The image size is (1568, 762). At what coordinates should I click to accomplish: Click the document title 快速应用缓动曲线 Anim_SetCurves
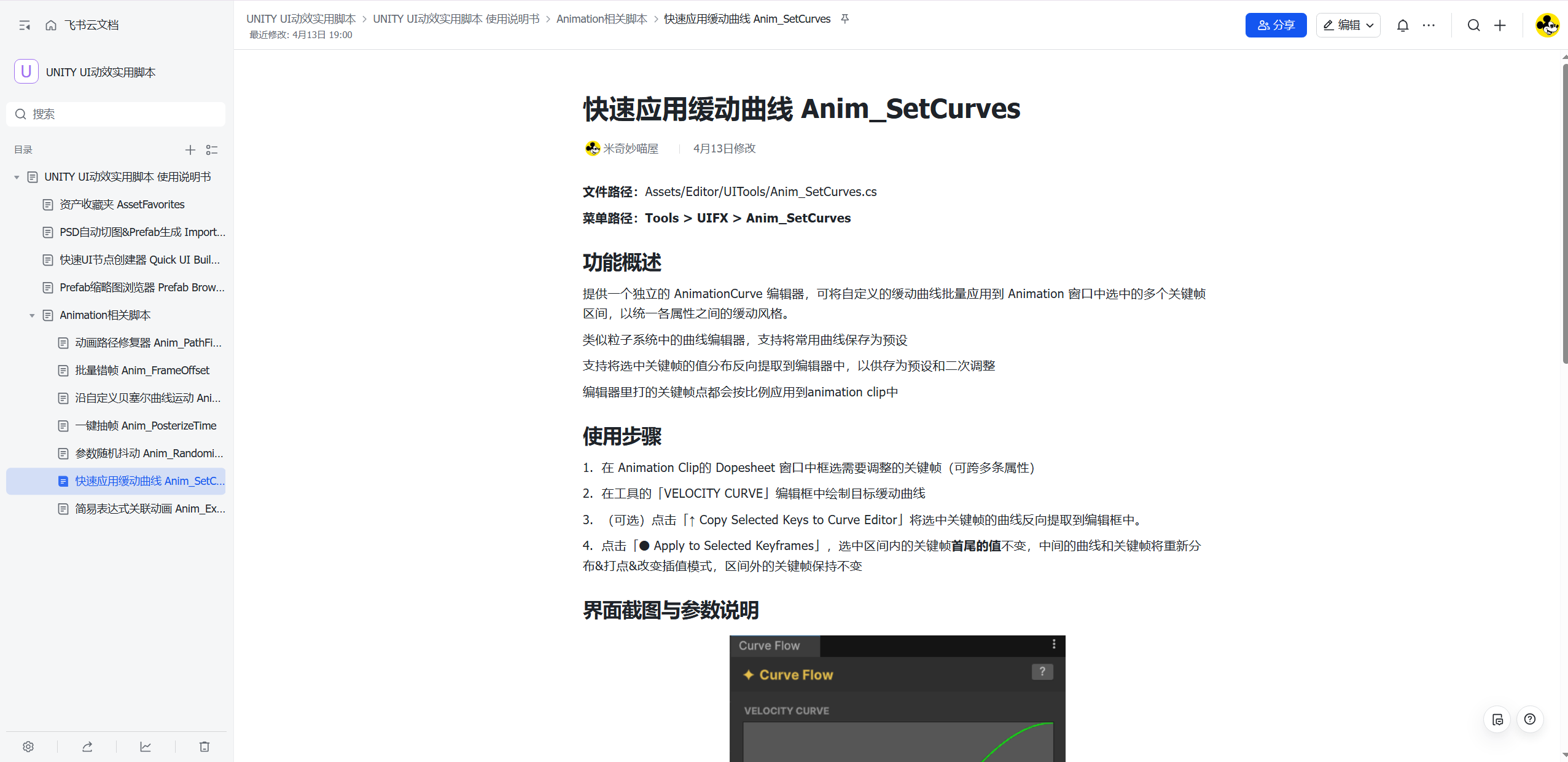802,109
